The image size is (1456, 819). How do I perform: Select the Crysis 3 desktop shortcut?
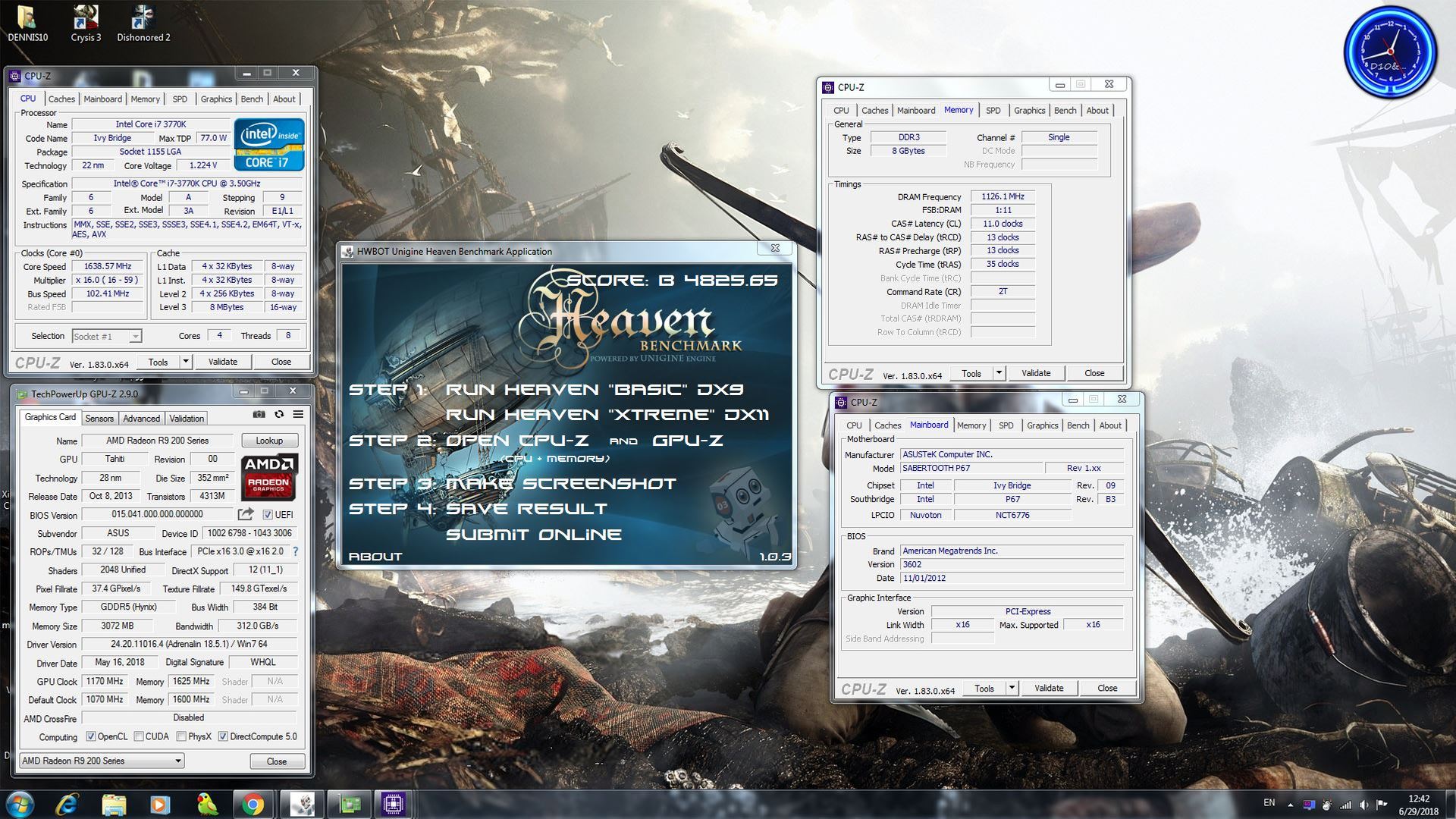[x=86, y=23]
